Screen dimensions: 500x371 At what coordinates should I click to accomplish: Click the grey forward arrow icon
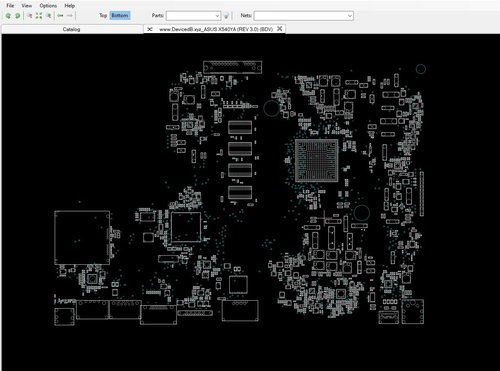69,16
